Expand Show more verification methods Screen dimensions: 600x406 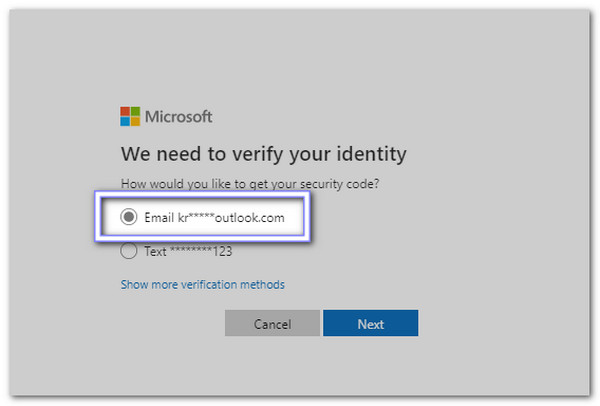click(202, 284)
